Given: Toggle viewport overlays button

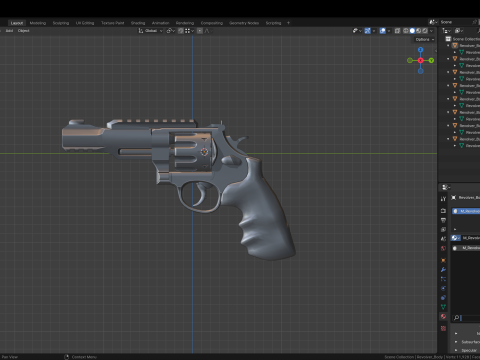Looking at the screenshot, I should [x=383, y=31].
